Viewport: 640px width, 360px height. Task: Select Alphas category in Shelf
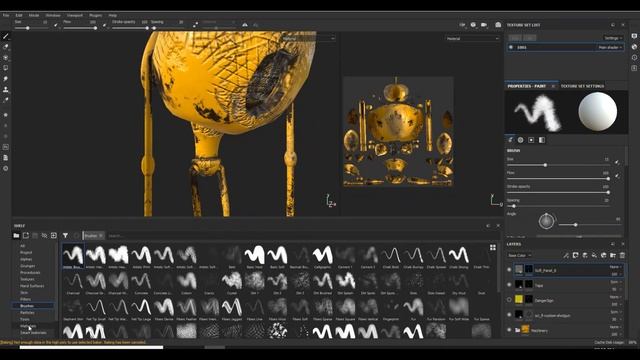[x=26, y=259]
